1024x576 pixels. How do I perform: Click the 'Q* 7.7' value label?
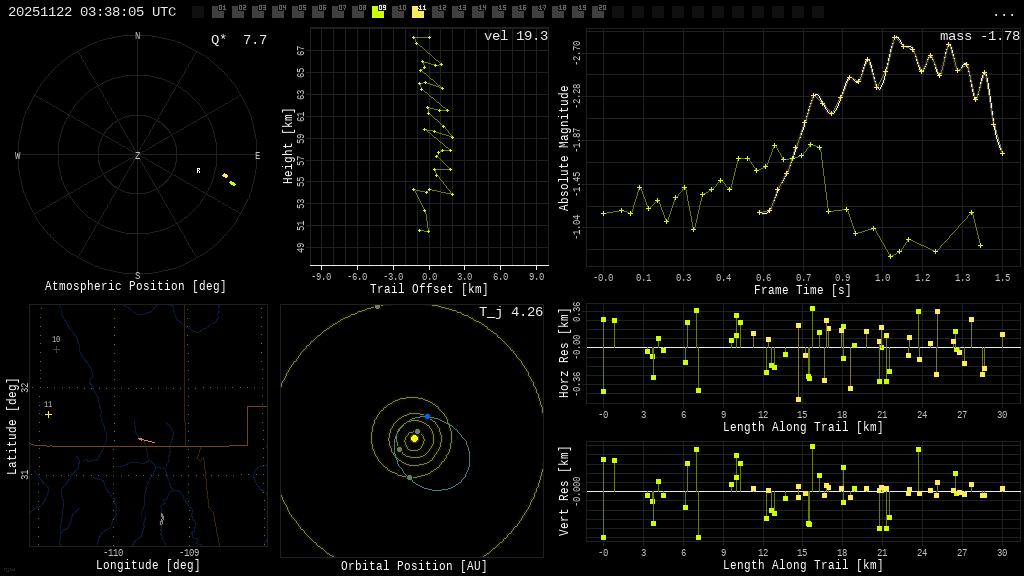(238, 40)
